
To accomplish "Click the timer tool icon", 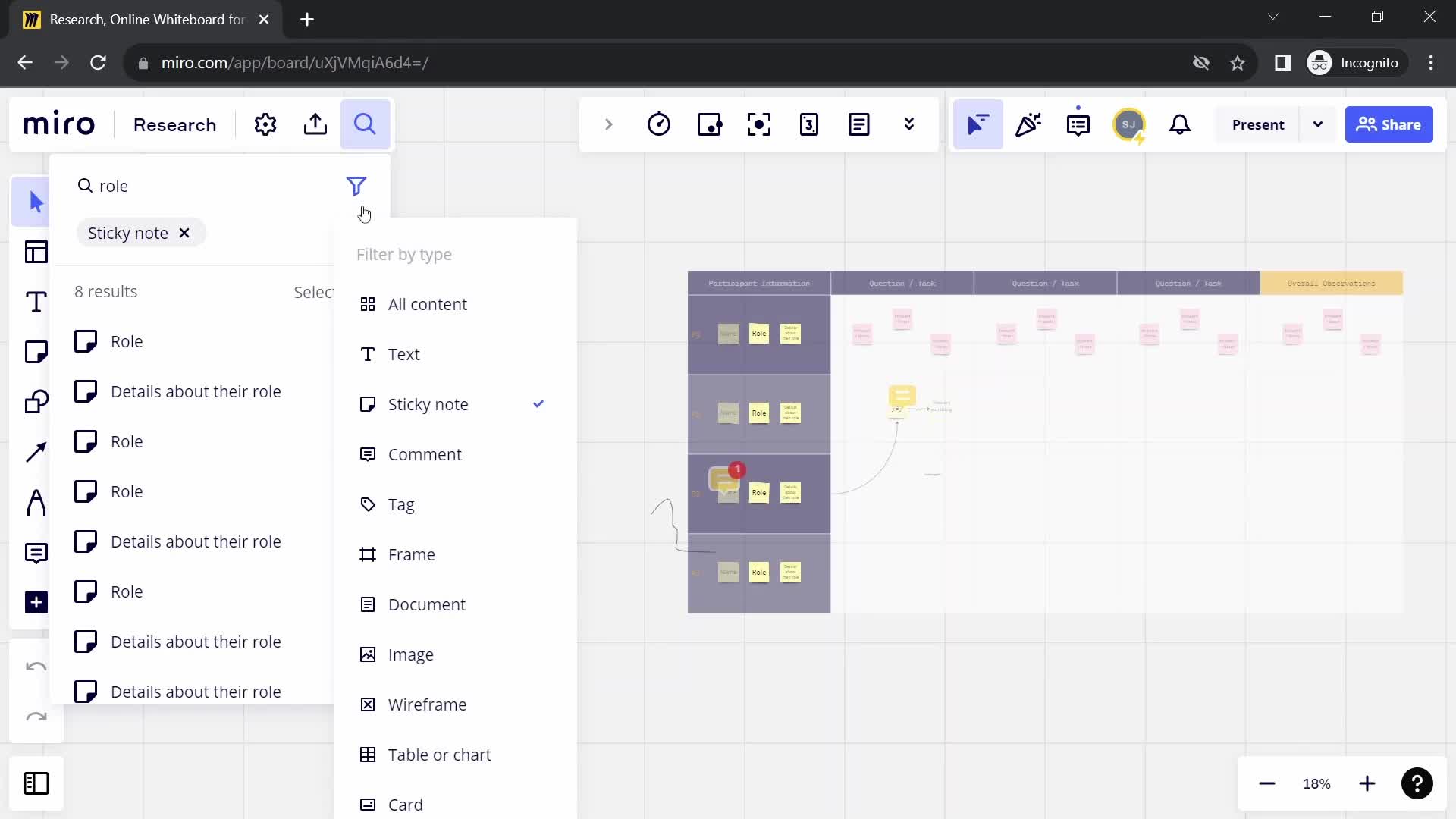I will coord(659,124).
